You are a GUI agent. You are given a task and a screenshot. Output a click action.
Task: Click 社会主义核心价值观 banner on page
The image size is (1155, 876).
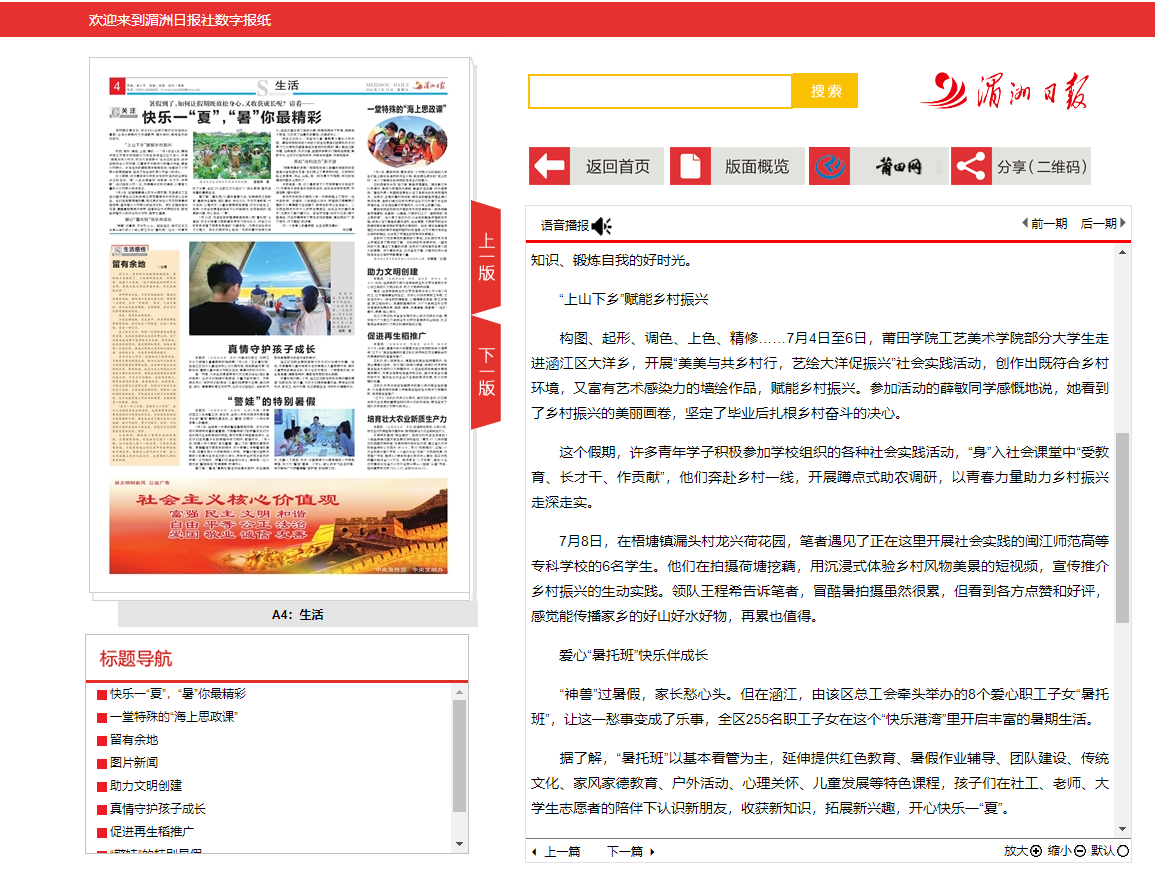click(x=278, y=526)
